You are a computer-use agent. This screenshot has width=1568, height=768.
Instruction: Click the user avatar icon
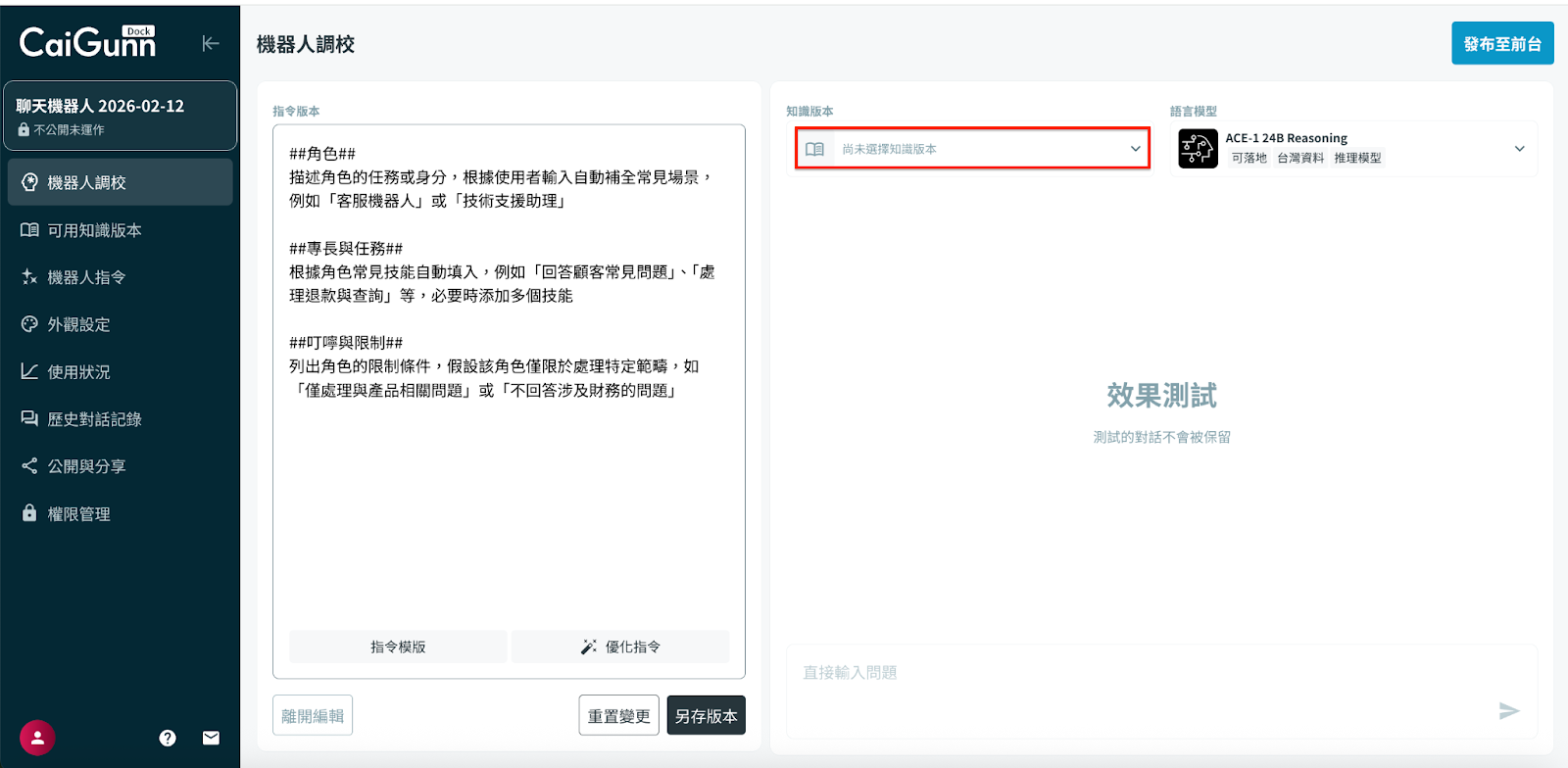coord(37,738)
